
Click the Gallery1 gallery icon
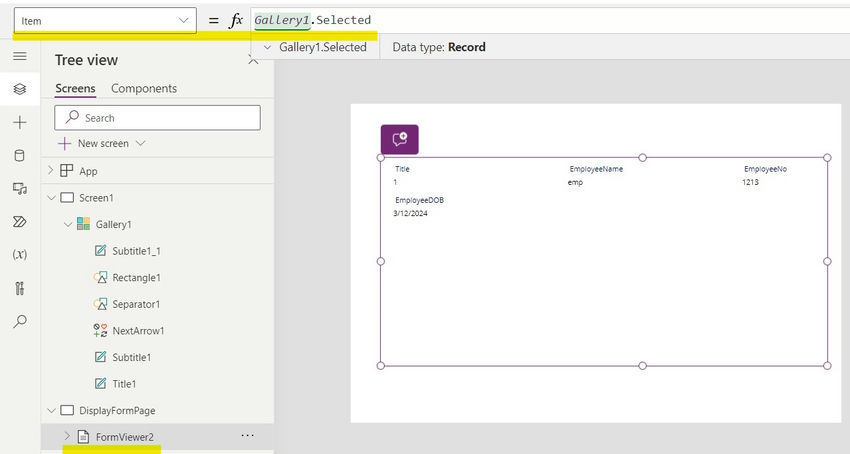pyautogui.click(x=83, y=224)
